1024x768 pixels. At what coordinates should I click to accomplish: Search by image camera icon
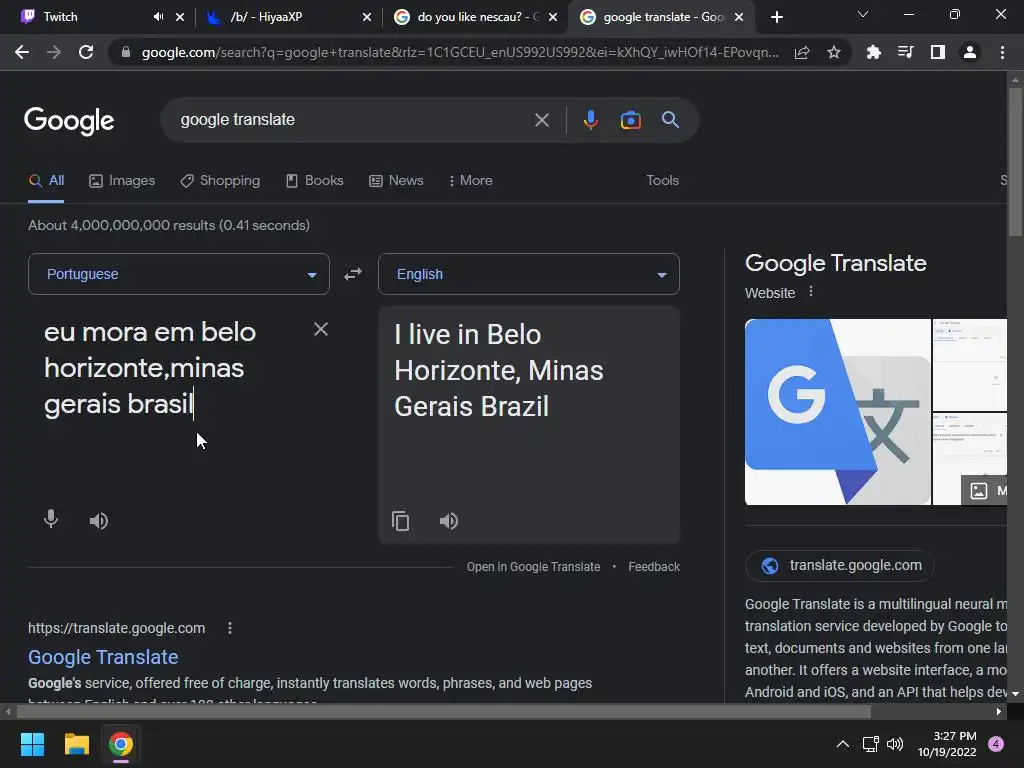pos(630,120)
